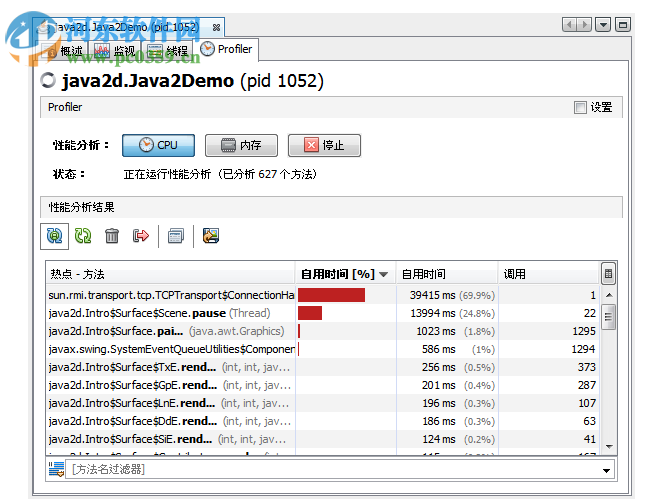The height and width of the screenshot is (500, 655).
Task: Click the 256 ms (0.5%) cell
Action: point(447,367)
